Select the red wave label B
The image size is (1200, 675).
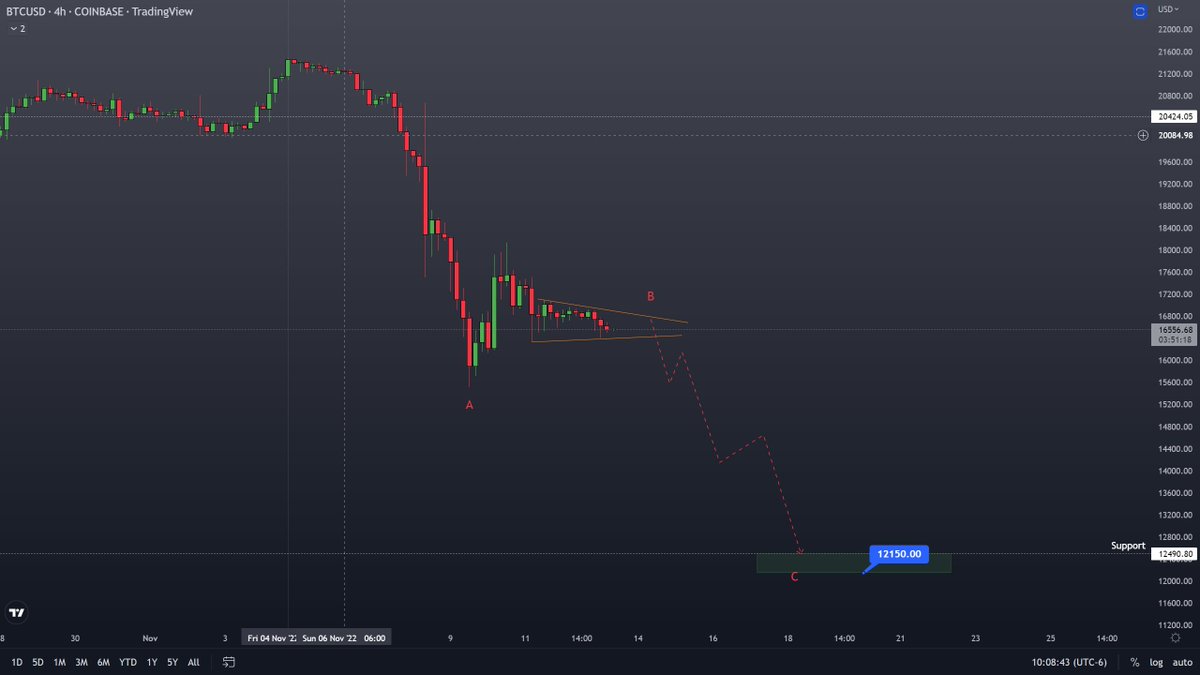[650, 296]
